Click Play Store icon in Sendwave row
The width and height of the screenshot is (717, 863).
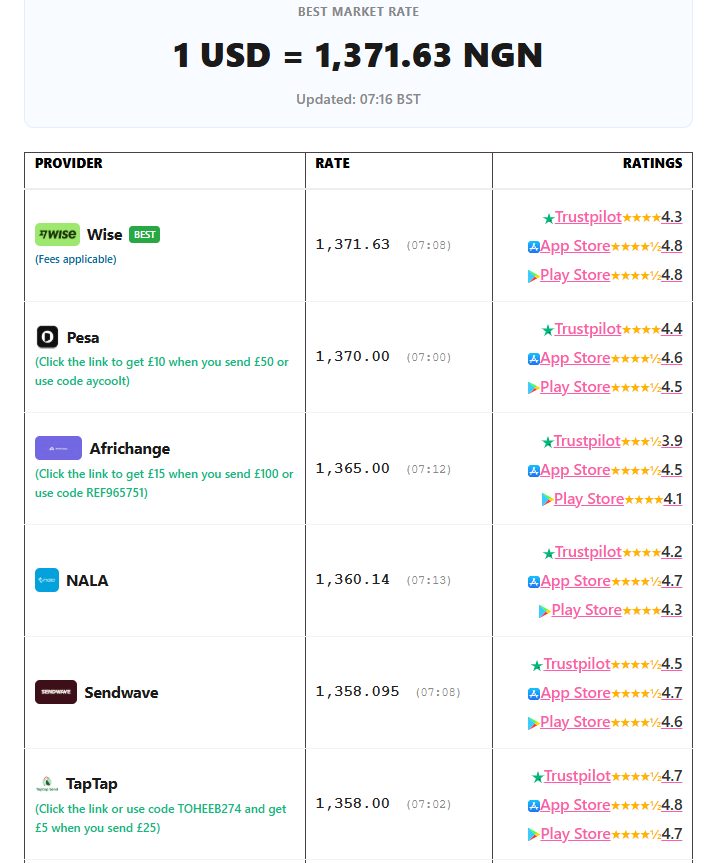[533, 723]
